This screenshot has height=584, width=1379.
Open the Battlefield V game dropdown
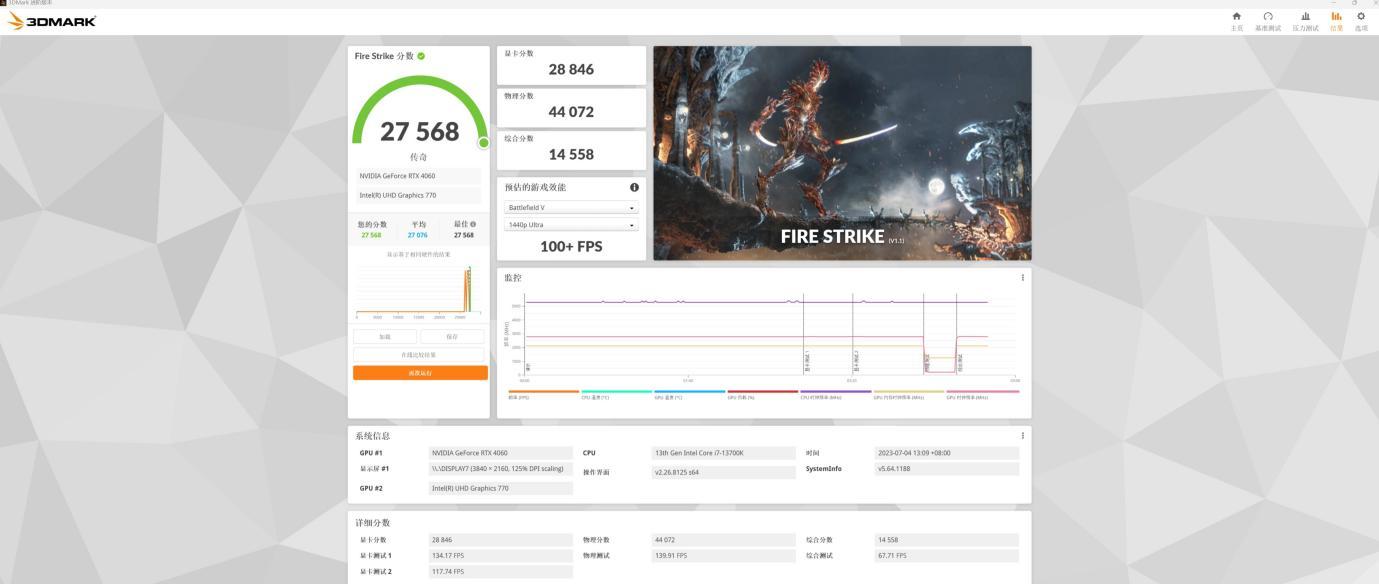571,208
